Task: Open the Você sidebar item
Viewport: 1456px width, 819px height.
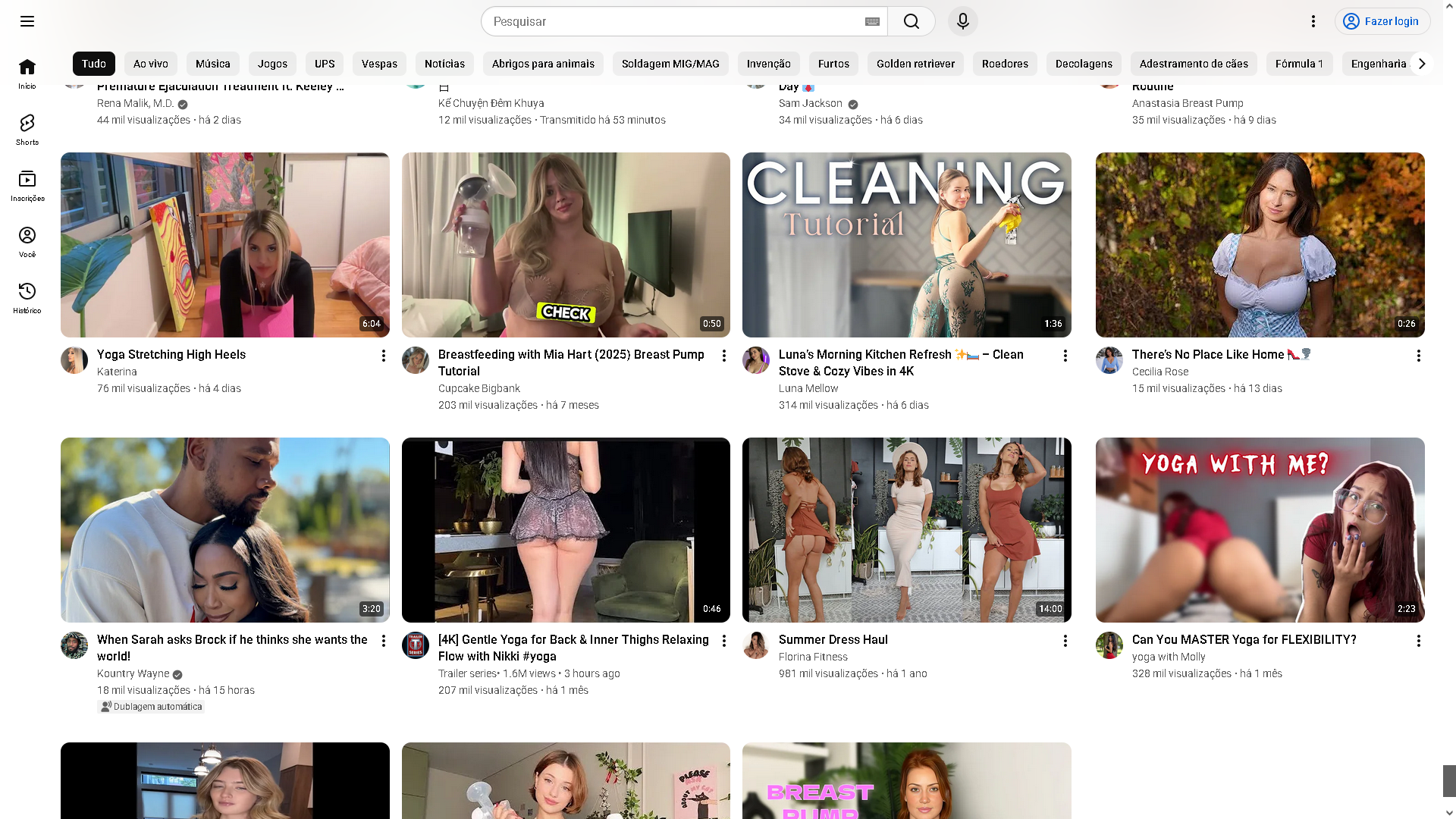Action: pyautogui.click(x=27, y=242)
